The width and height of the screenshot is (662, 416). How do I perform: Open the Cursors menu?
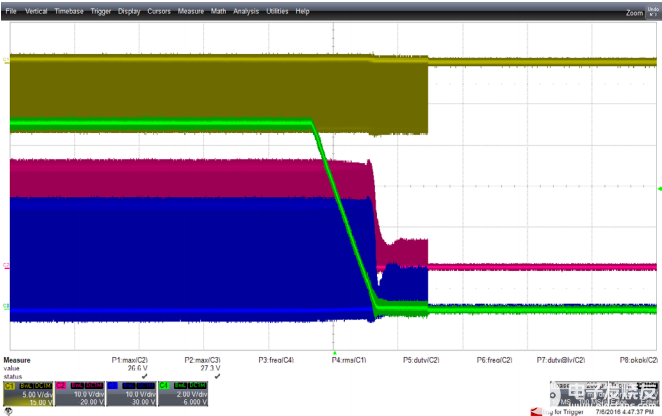coord(159,11)
